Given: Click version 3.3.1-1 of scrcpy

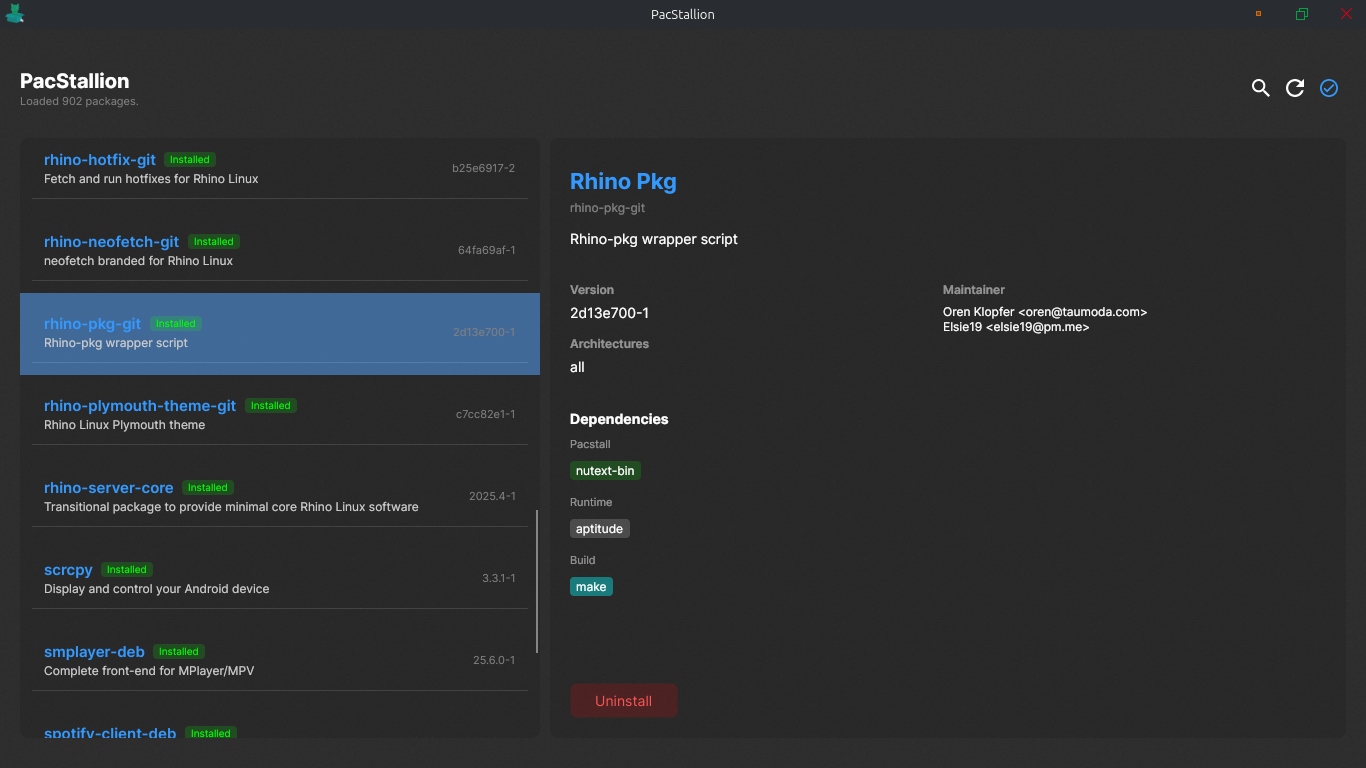Looking at the screenshot, I should (x=499, y=578).
